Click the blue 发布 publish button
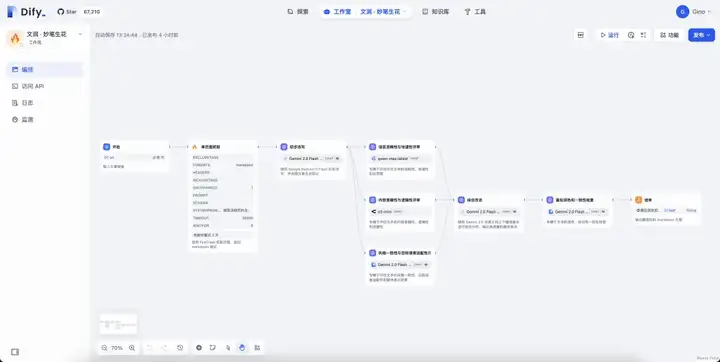This screenshot has width=720, height=362. pos(701,35)
